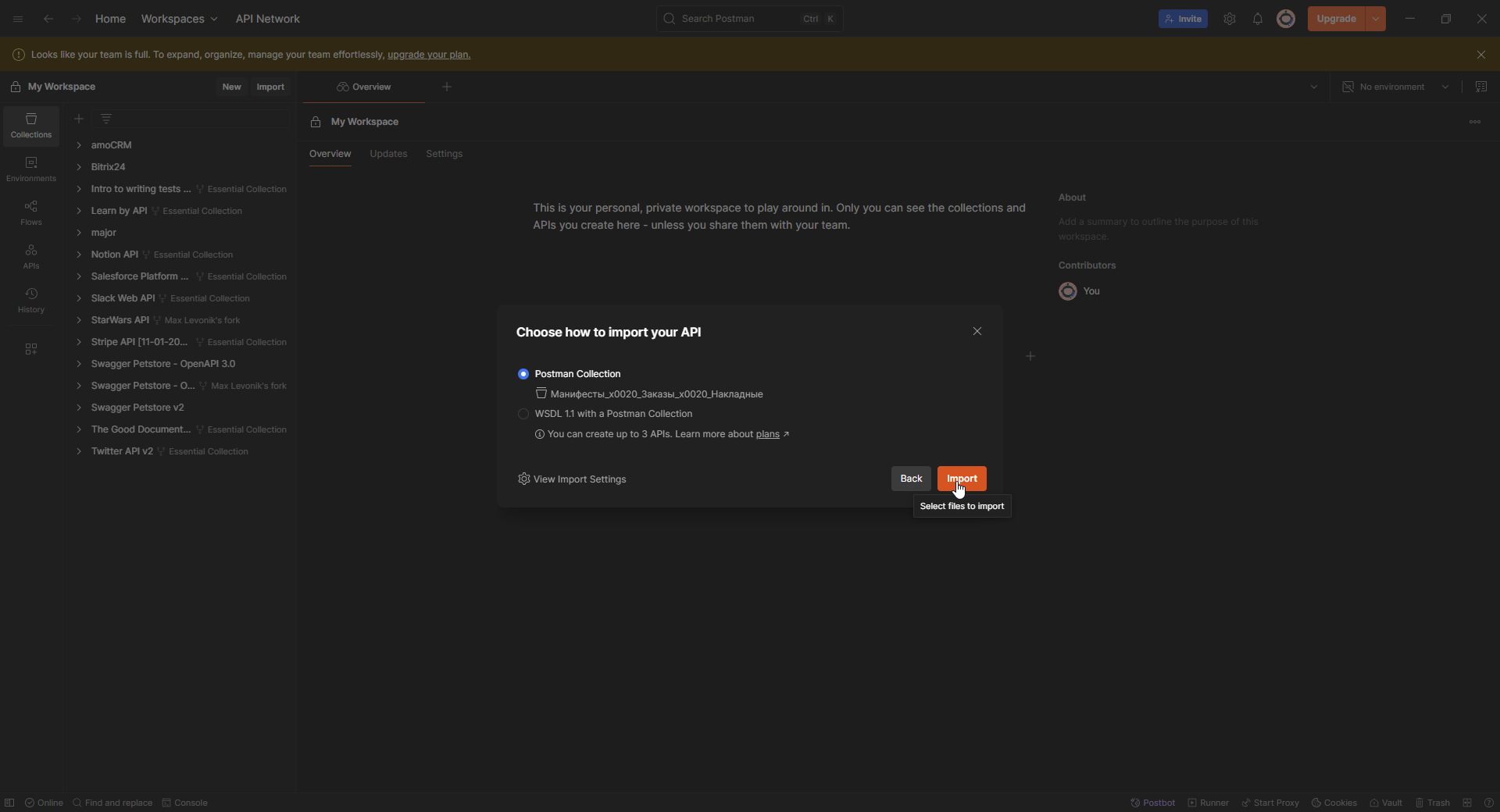This screenshot has width=1500, height=812.
Task: Open the Workspaces dropdown
Action: [x=179, y=19]
